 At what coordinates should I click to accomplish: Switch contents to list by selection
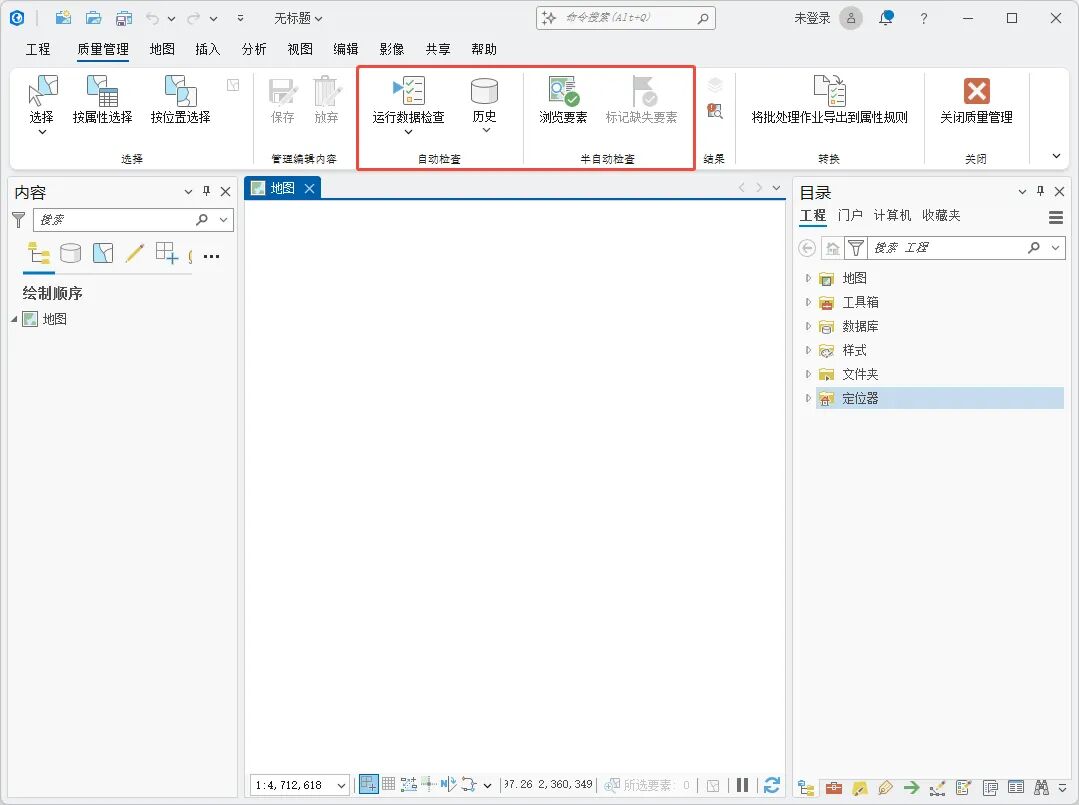(103, 253)
